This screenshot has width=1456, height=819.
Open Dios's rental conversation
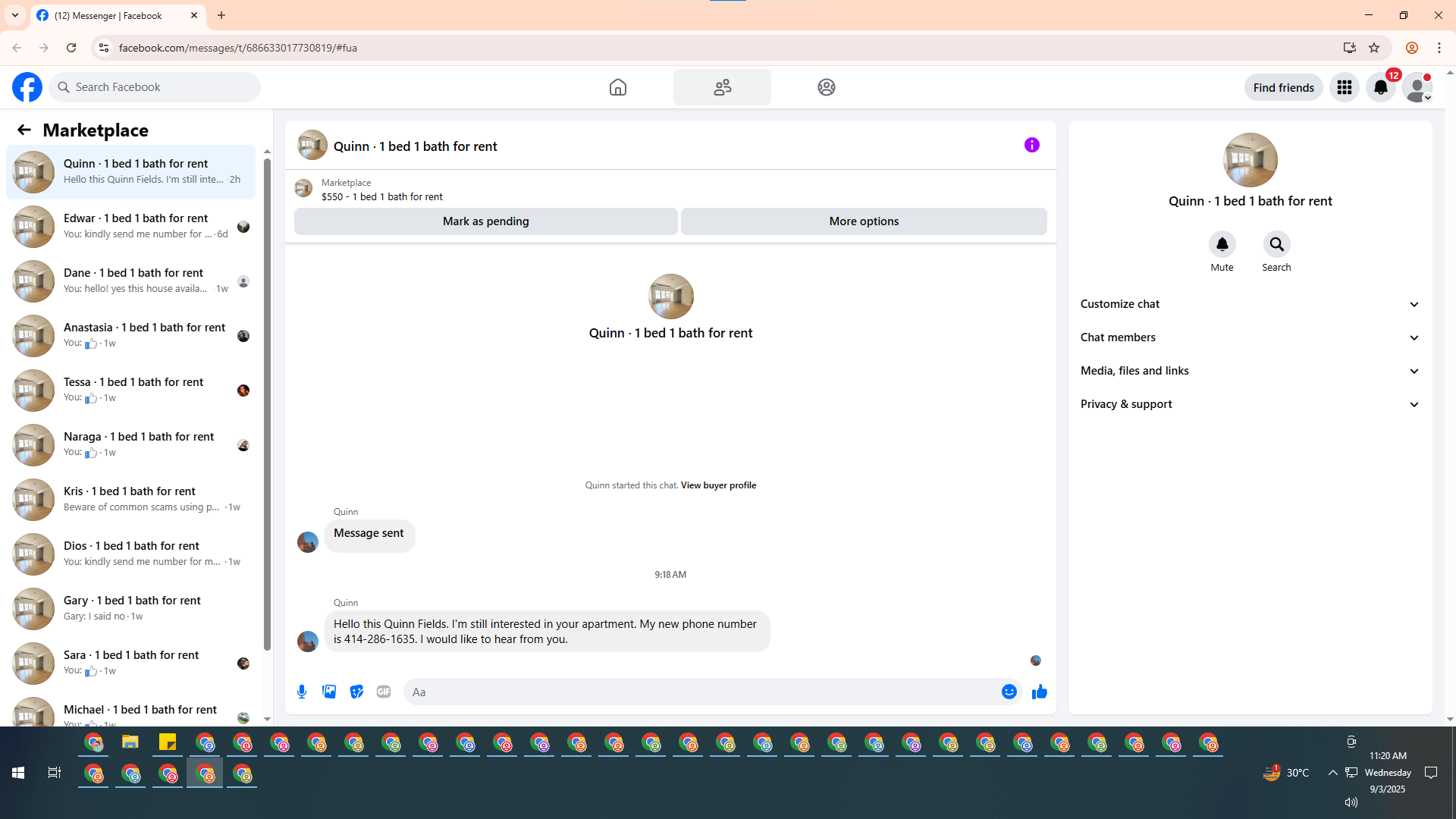click(x=130, y=554)
